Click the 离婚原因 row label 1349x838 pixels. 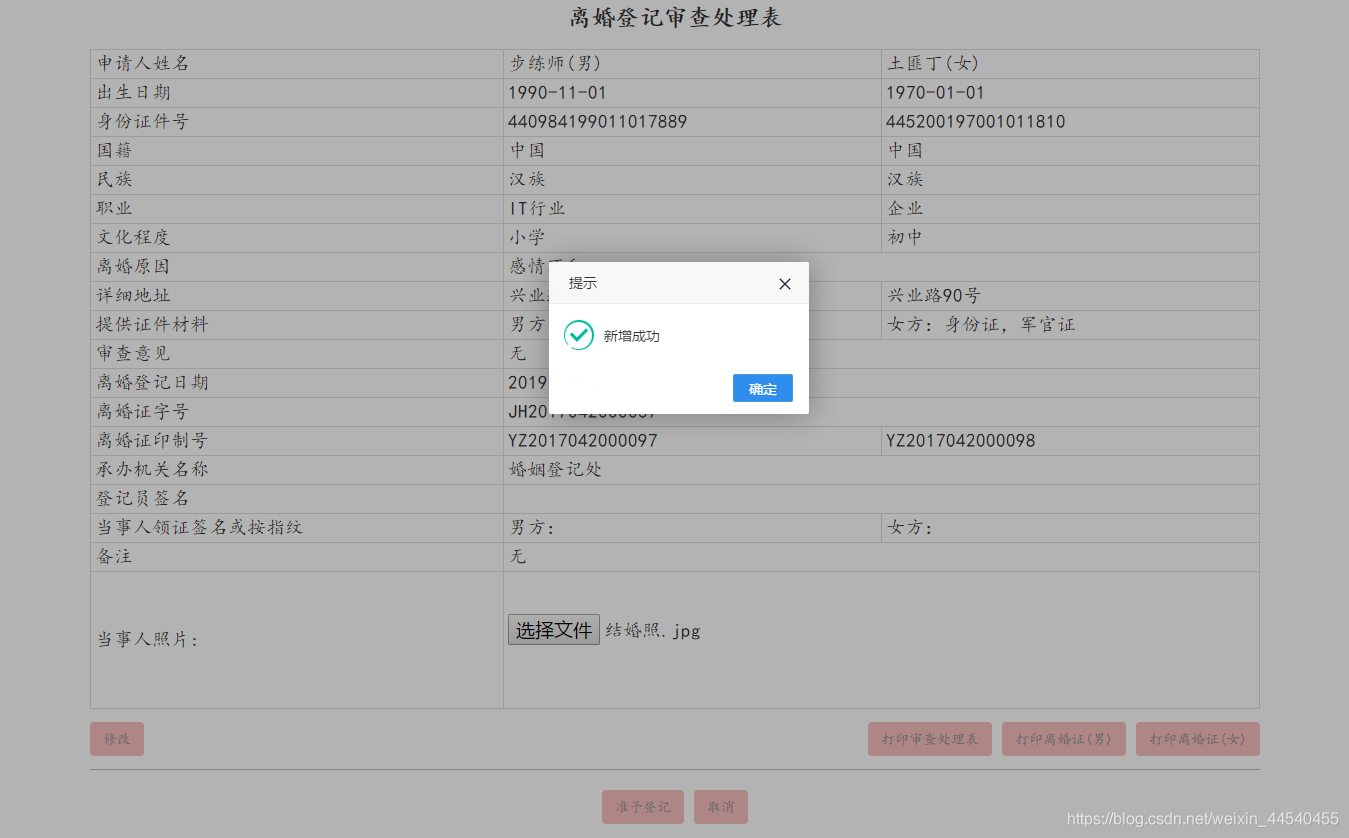pos(133,266)
